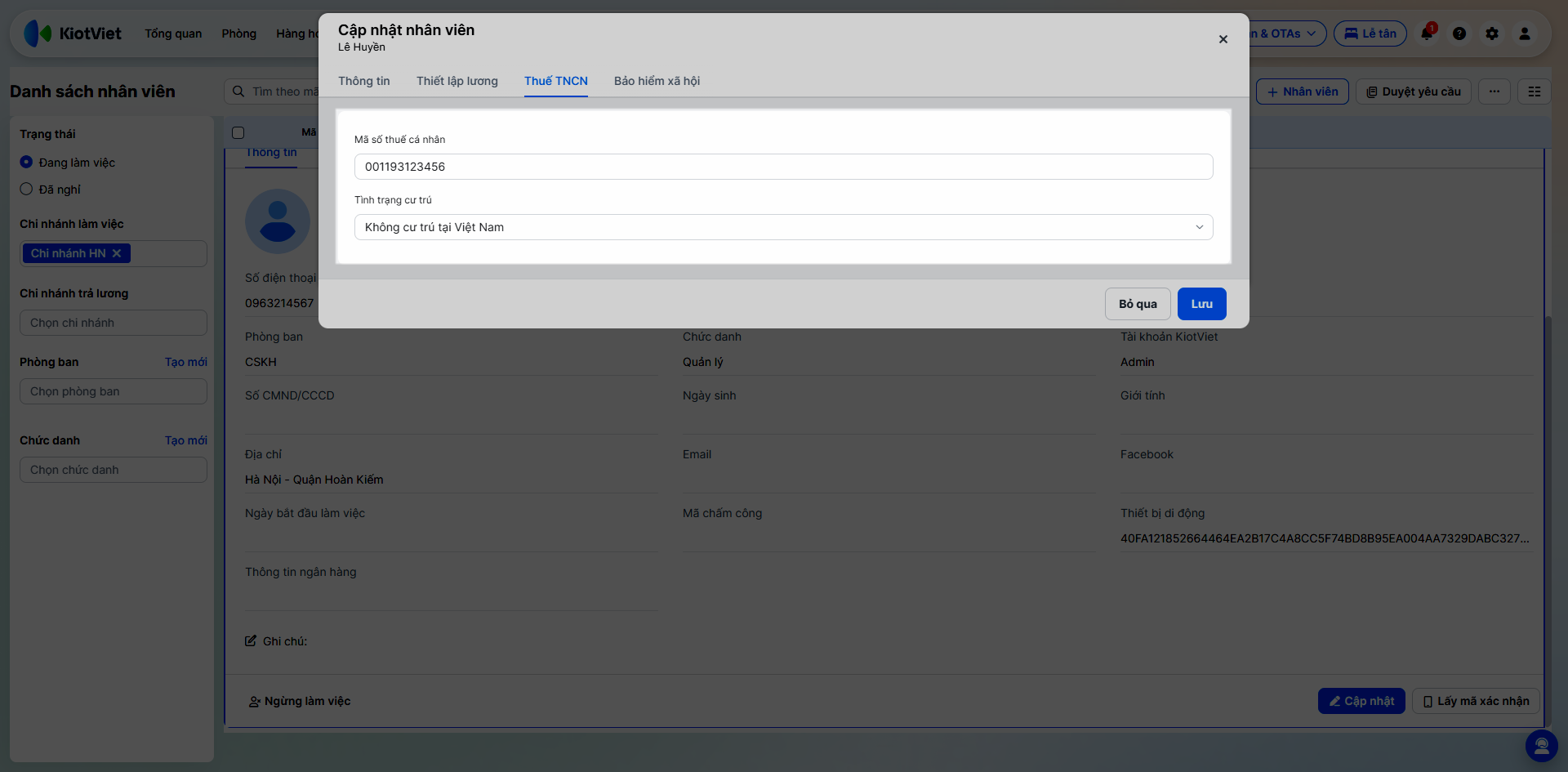Open the Chọn chức danh dropdown
The height and width of the screenshot is (772, 1568).
pyautogui.click(x=114, y=470)
